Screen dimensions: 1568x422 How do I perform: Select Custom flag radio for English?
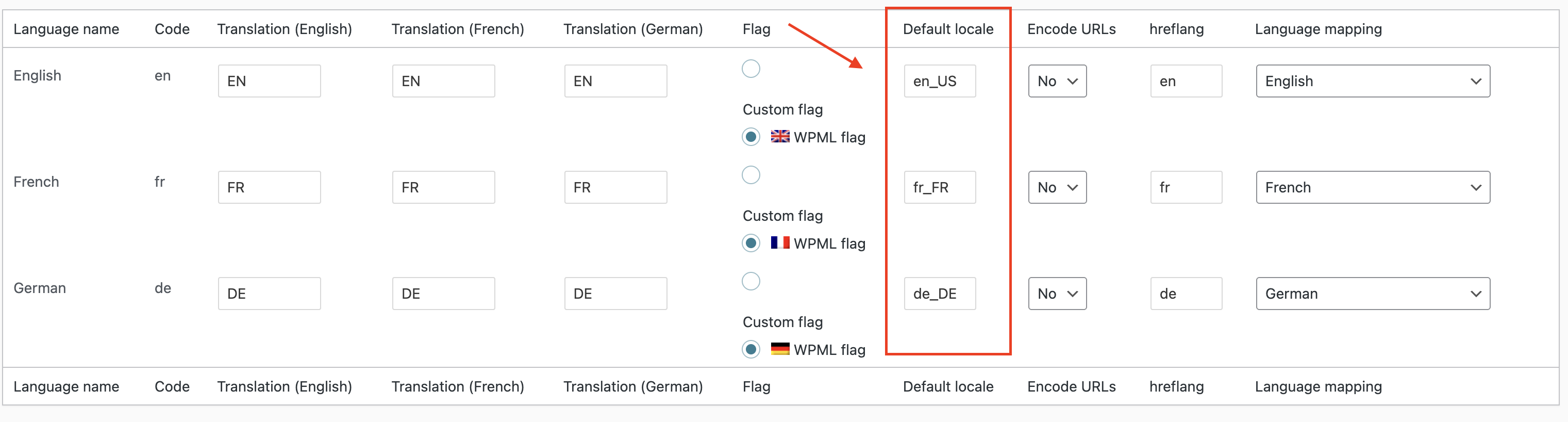pyautogui.click(x=751, y=69)
